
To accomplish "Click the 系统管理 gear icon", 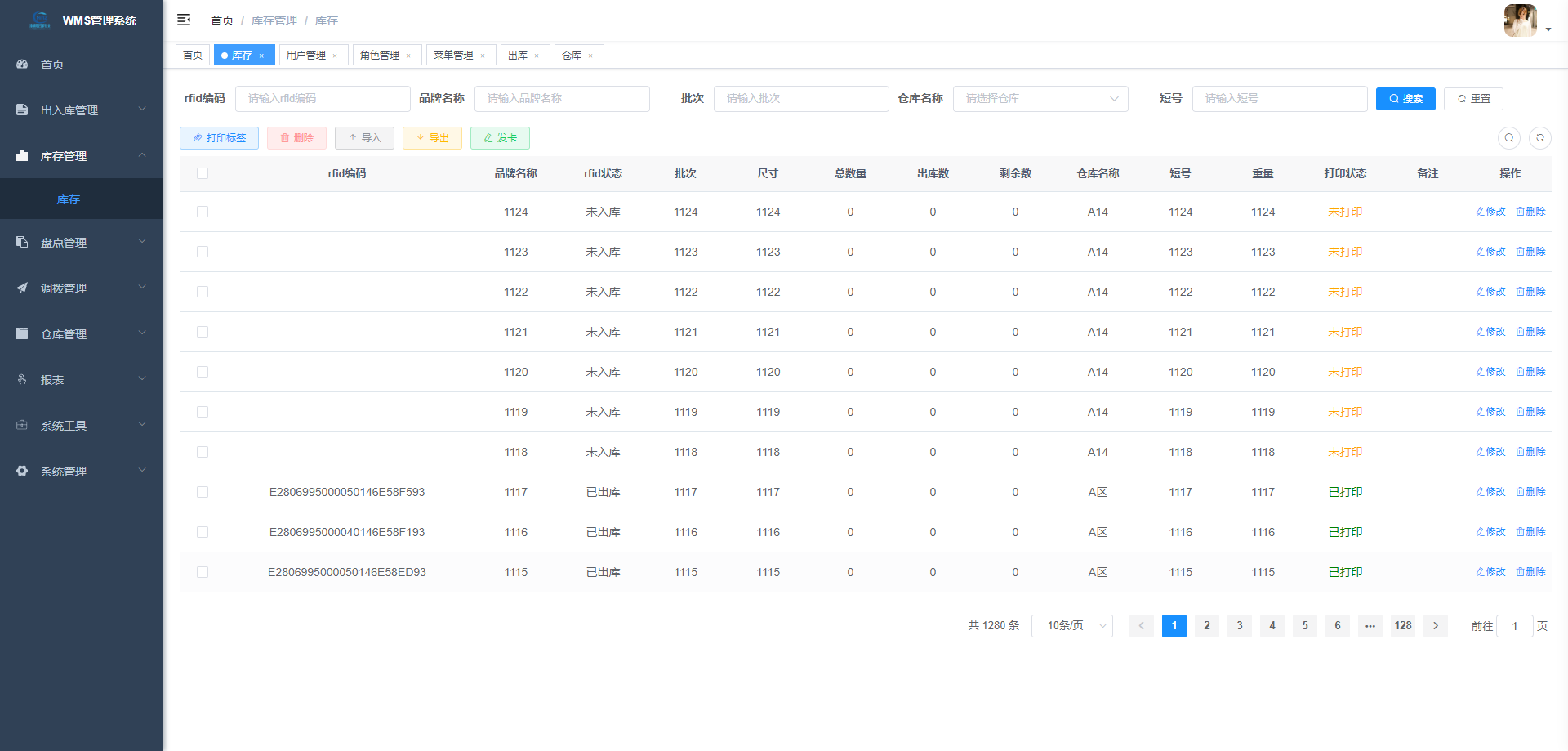I will coord(22,471).
